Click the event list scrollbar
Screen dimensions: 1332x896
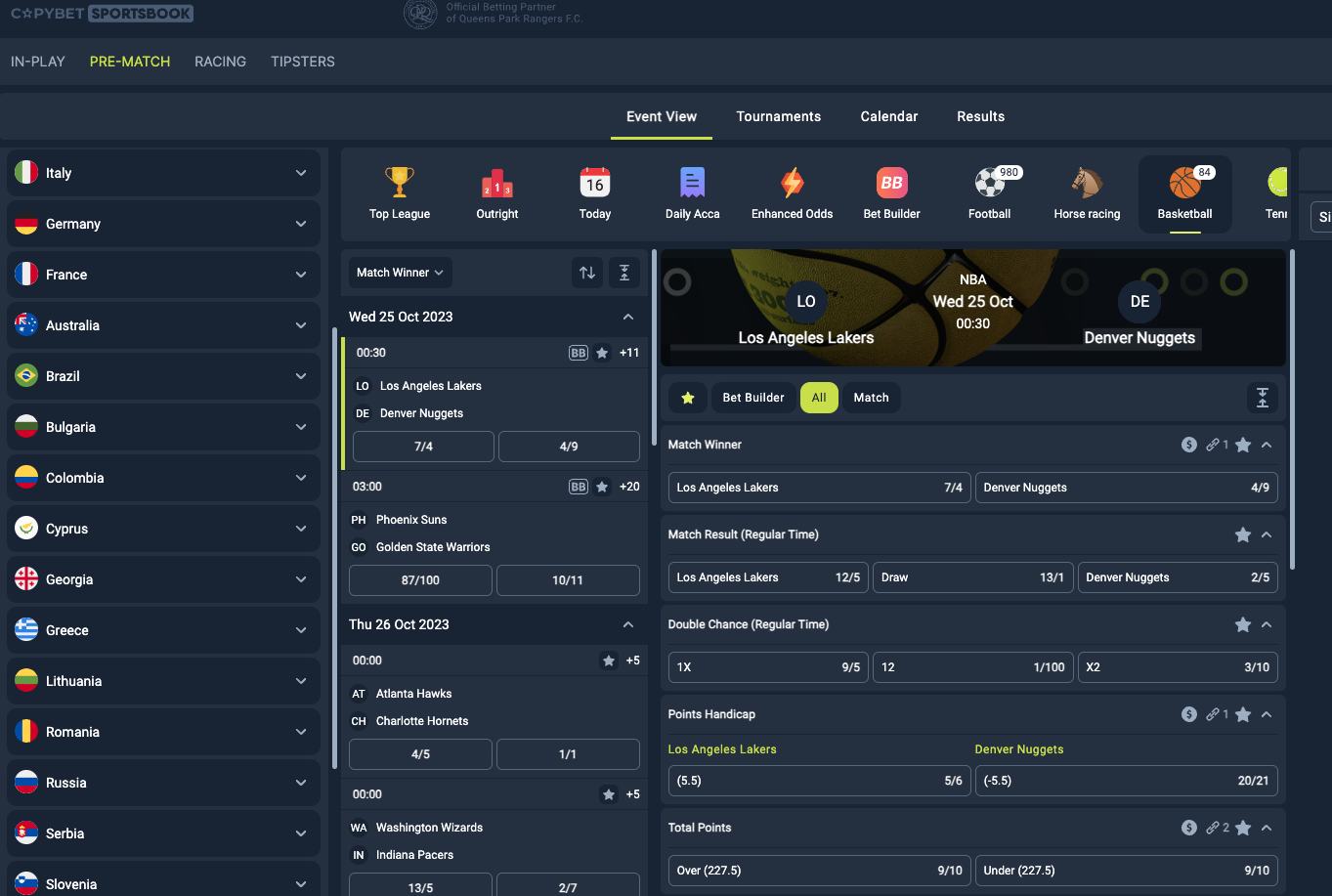coord(655,347)
